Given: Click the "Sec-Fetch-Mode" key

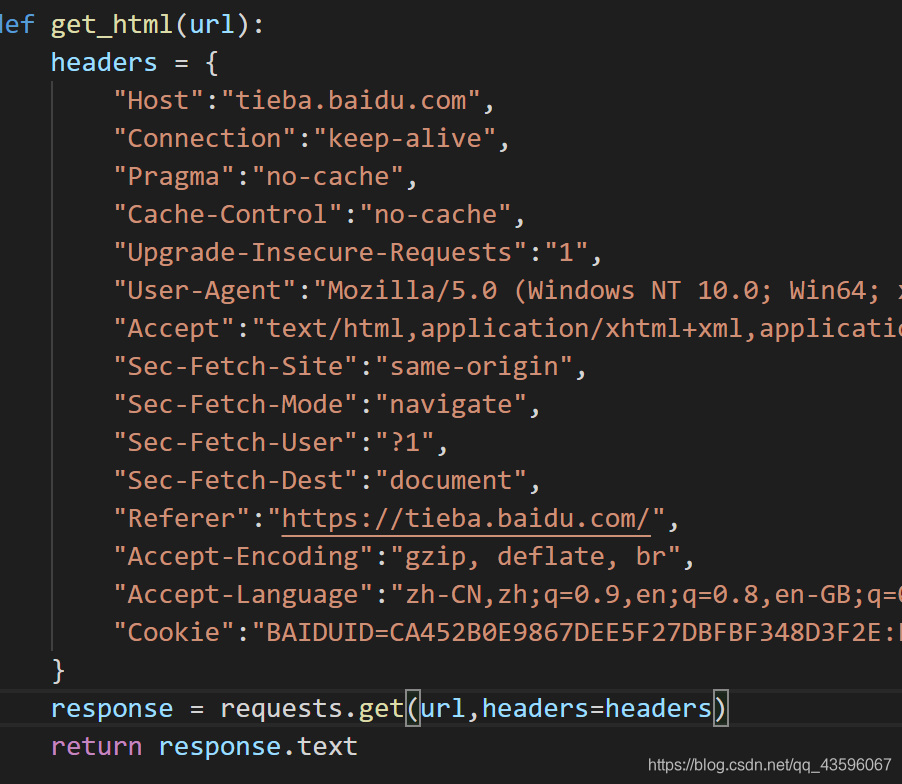Looking at the screenshot, I should click(x=235, y=404).
